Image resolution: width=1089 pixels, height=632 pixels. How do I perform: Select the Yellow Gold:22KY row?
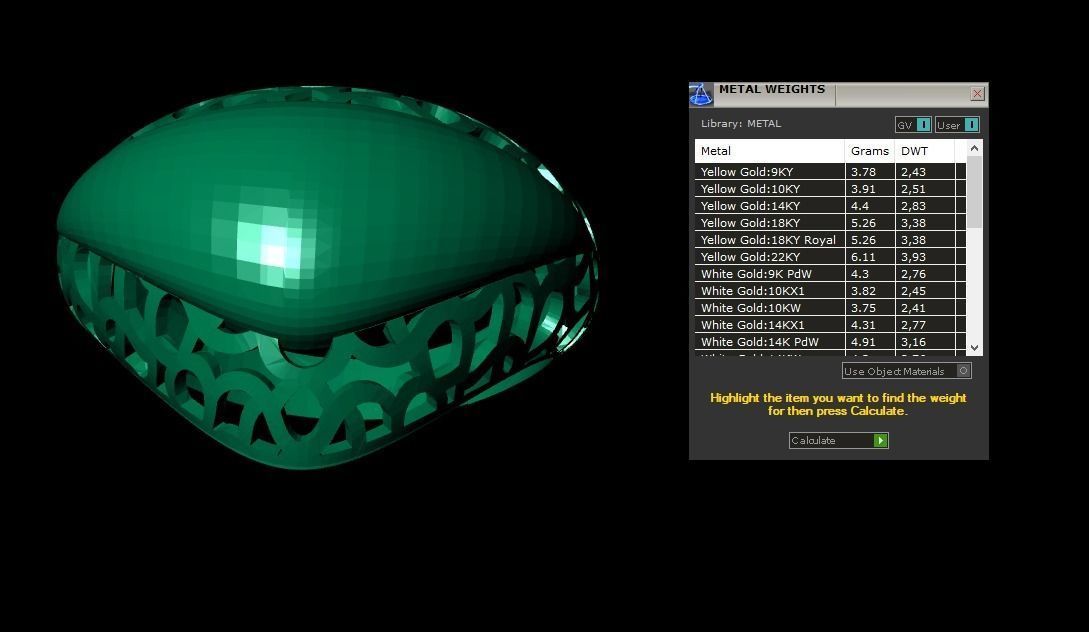click(x=830, y=257)
